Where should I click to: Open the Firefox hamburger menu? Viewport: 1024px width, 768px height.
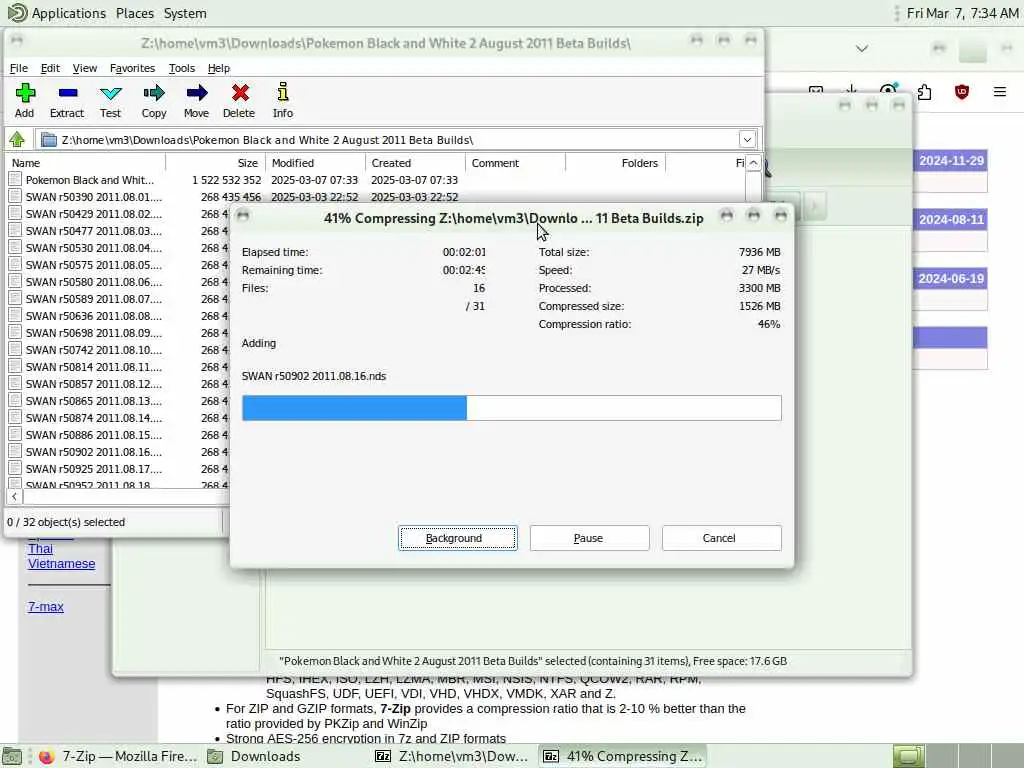click(1000, 92)
